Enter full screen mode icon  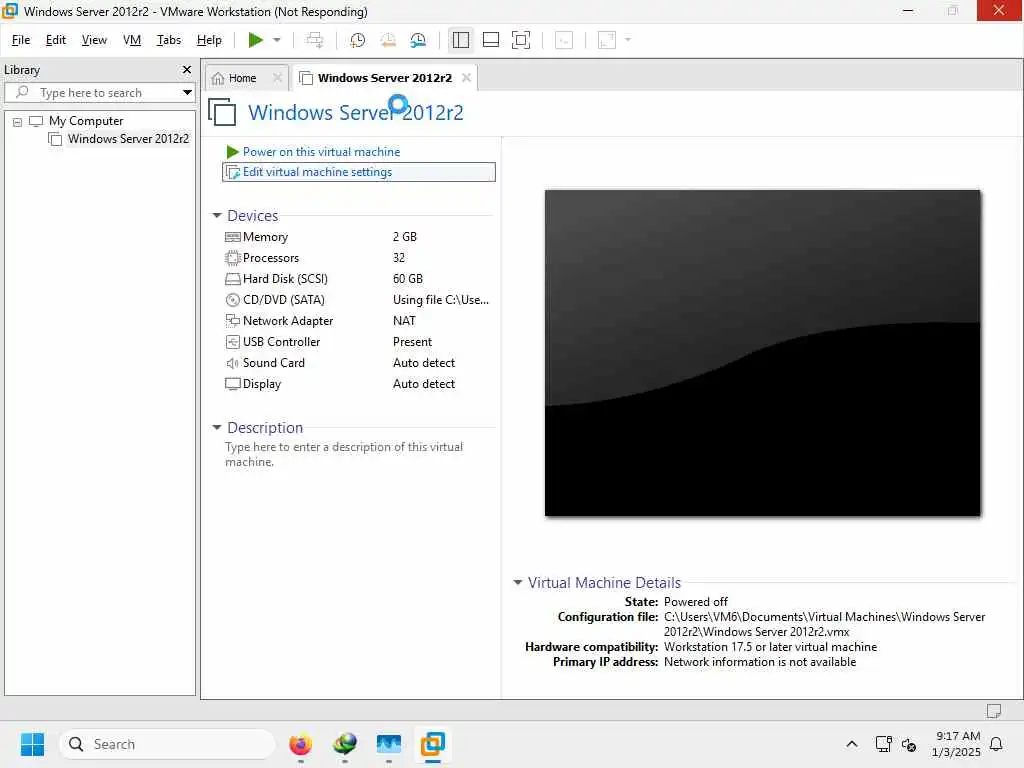(x=520, y=40)
